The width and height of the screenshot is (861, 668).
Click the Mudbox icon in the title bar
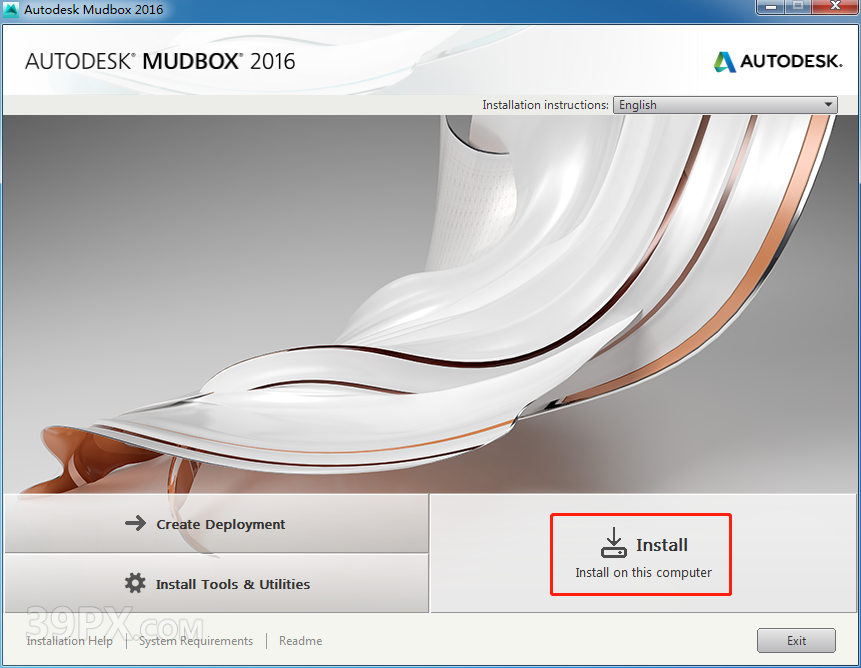pos(12,10)
